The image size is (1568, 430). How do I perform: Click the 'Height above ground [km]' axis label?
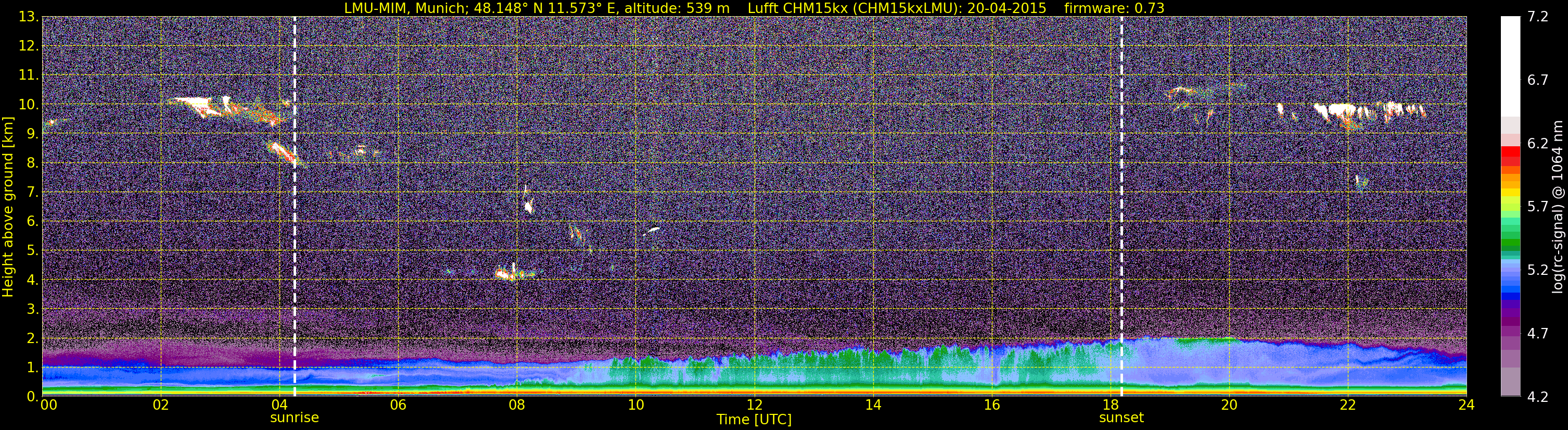8,207
